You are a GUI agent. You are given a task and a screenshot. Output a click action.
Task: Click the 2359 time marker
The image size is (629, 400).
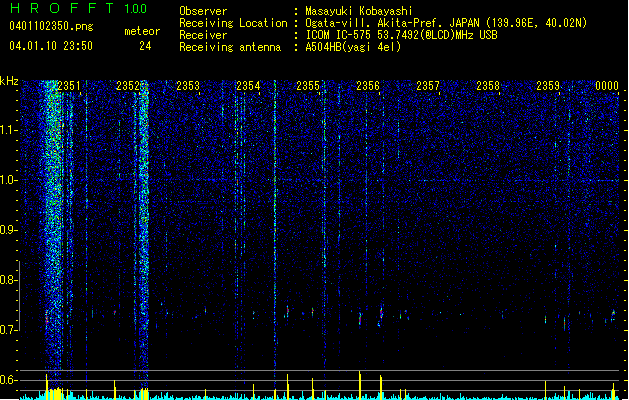tap(548, 86)
